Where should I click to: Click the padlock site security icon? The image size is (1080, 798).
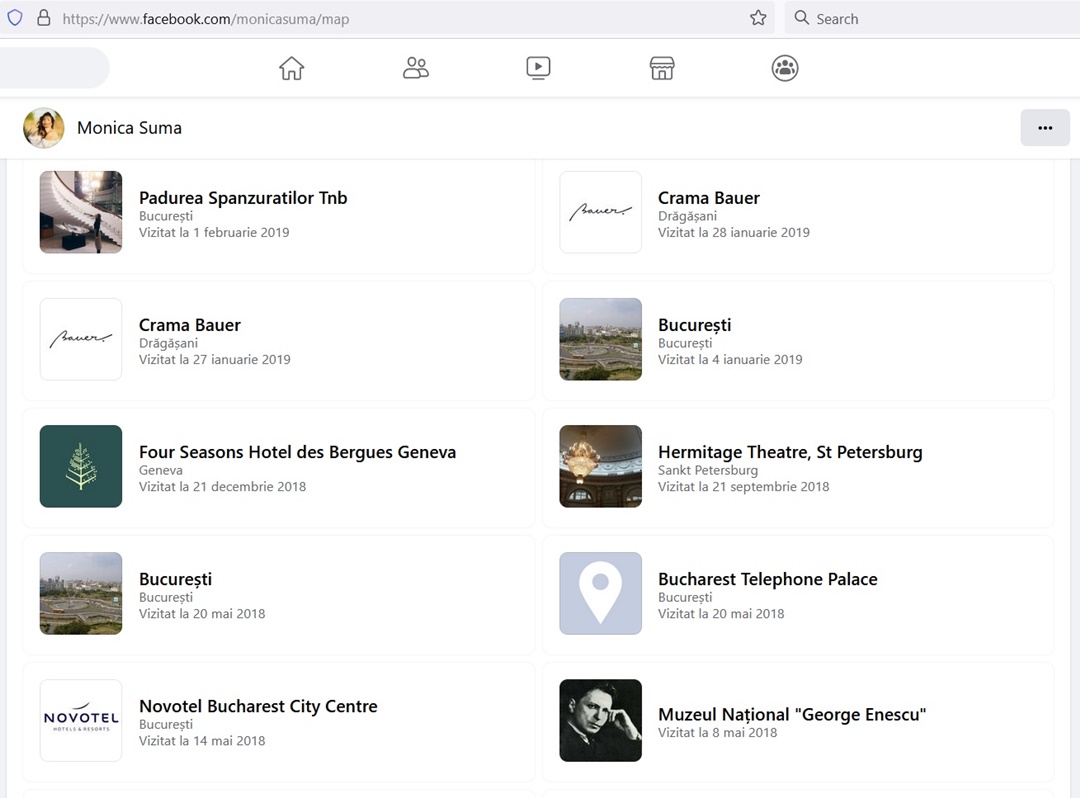point(43,18)
